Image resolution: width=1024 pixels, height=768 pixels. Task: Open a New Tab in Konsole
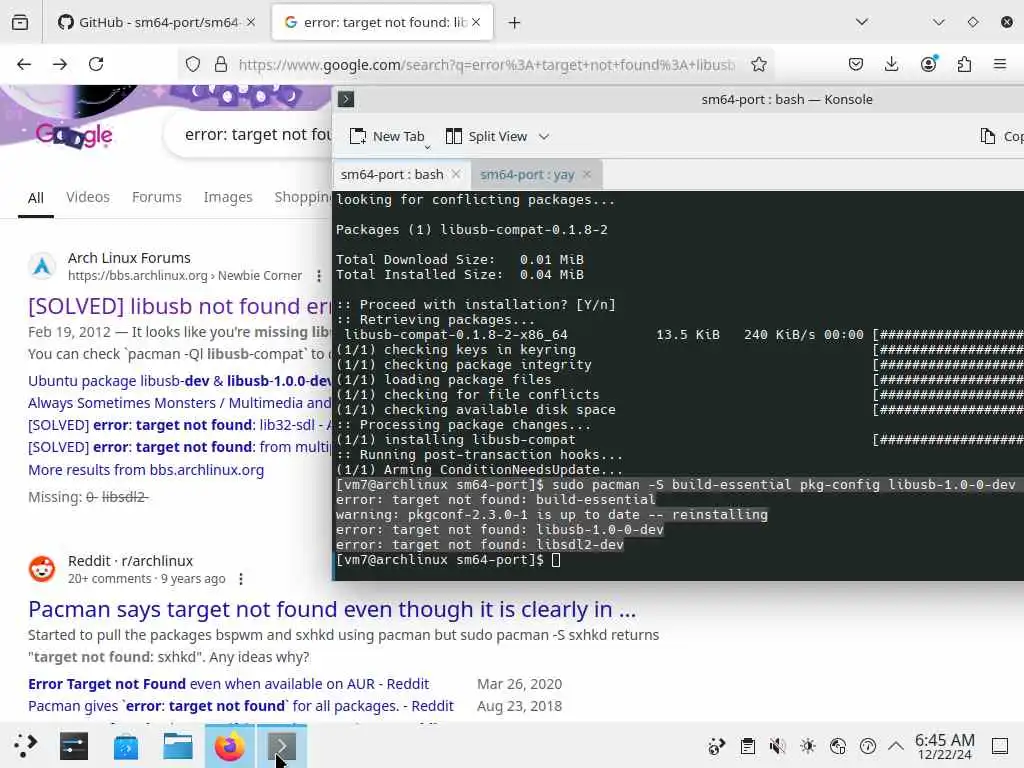[x=387, y=136]
